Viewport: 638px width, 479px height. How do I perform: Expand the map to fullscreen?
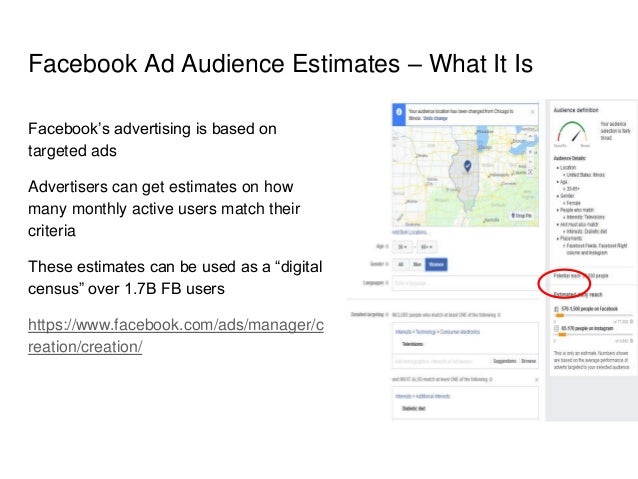530,172
